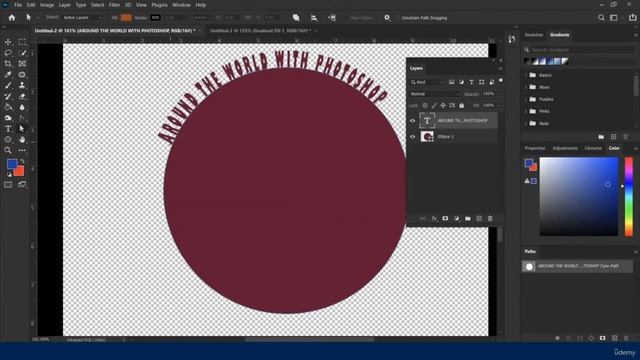Open the Normal blend mode dropdown
Image resolution: width=640 pixels, height=360 pixels.
[x=435, y=94]
